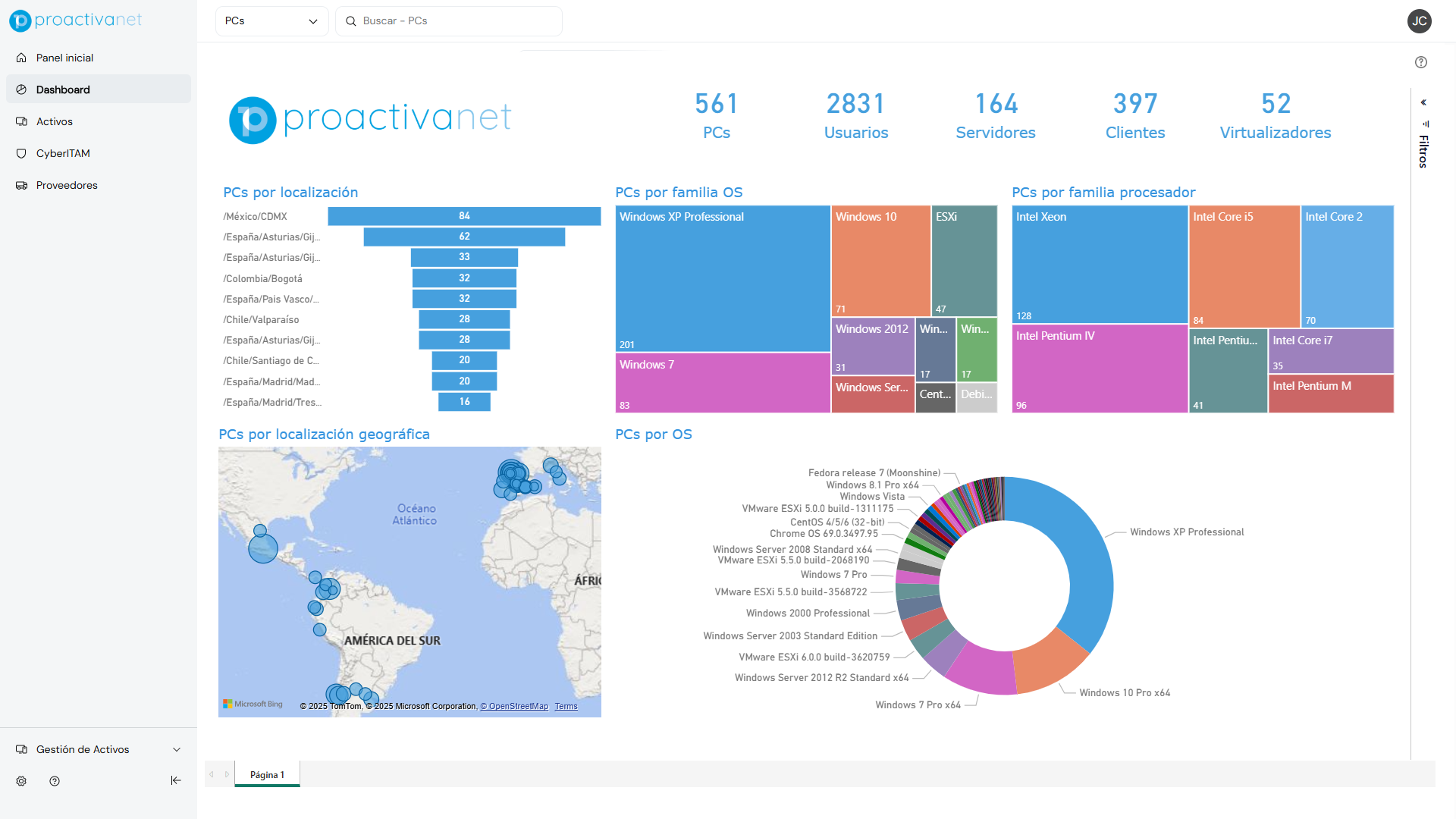Collapse the Filtros pane using double chevron

tap(1424, 102)
